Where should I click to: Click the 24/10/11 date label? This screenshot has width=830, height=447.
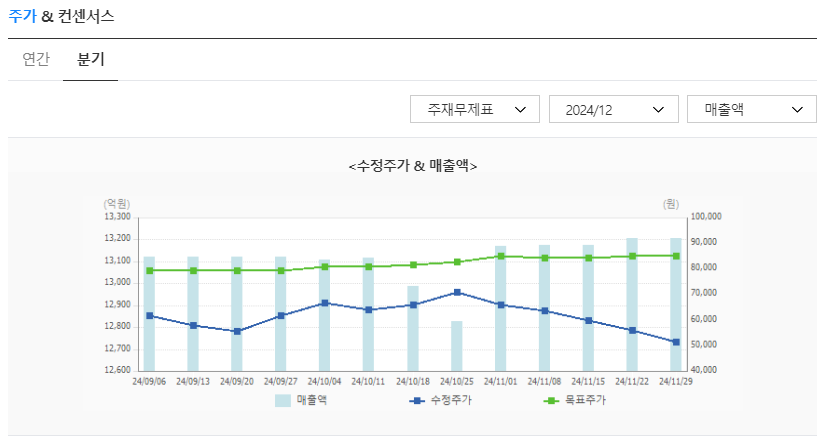coord(368,381)
